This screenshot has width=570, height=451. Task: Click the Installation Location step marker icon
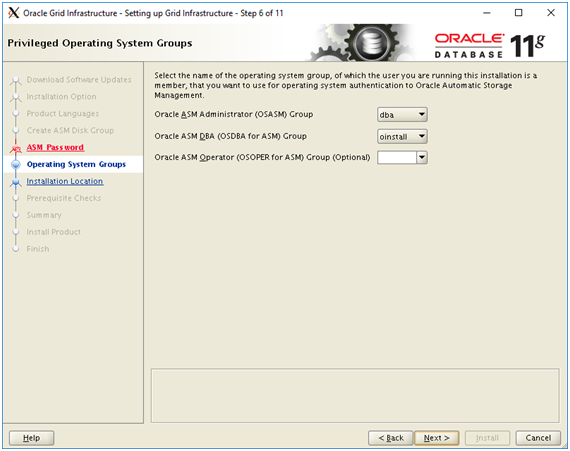pyautogui.click(x=16, y=182)
